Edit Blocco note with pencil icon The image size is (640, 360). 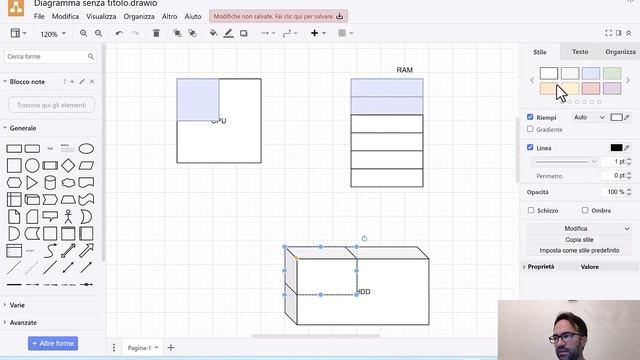click(82, 82)
